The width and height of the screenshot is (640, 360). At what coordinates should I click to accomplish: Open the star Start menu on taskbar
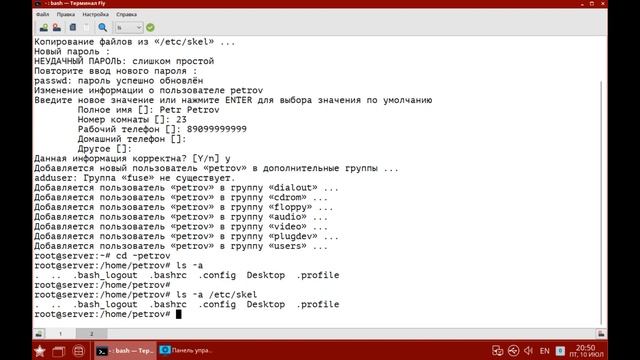[x=40, y=351]
